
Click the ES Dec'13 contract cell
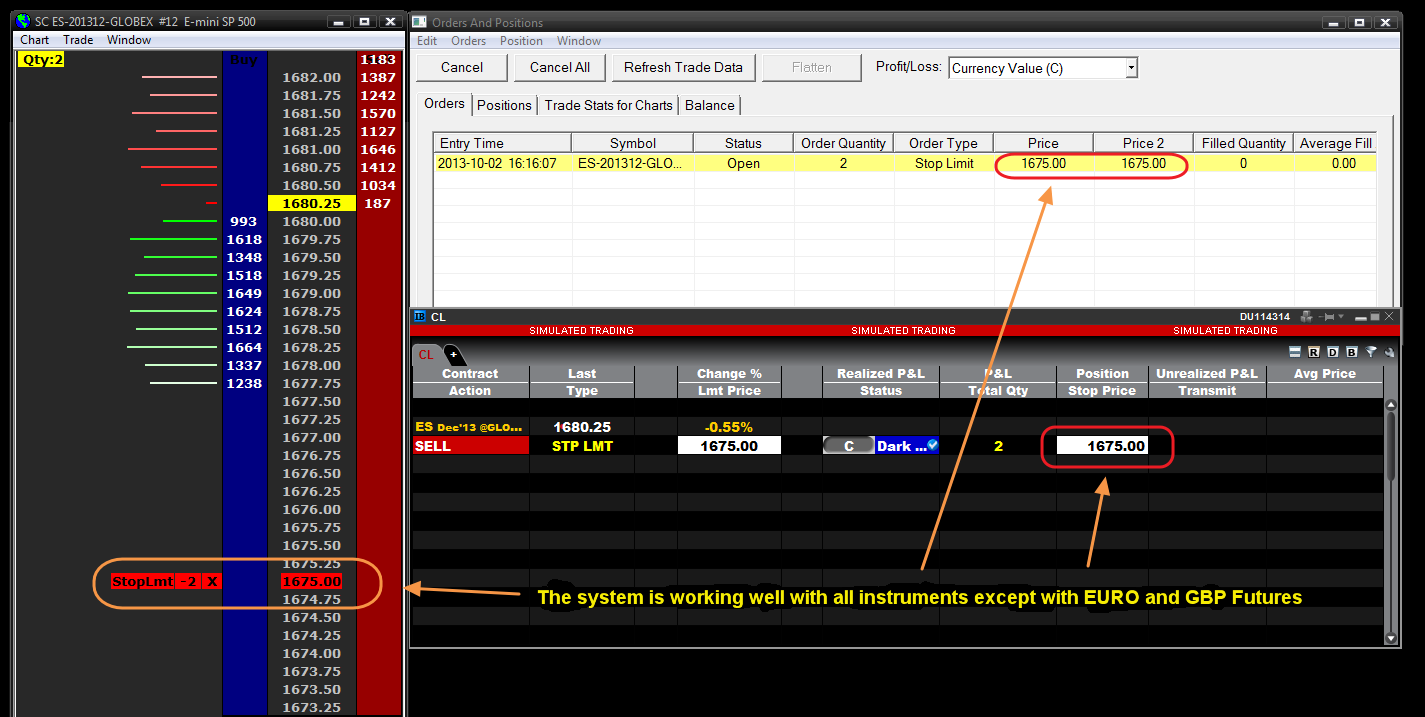point(470,427)
